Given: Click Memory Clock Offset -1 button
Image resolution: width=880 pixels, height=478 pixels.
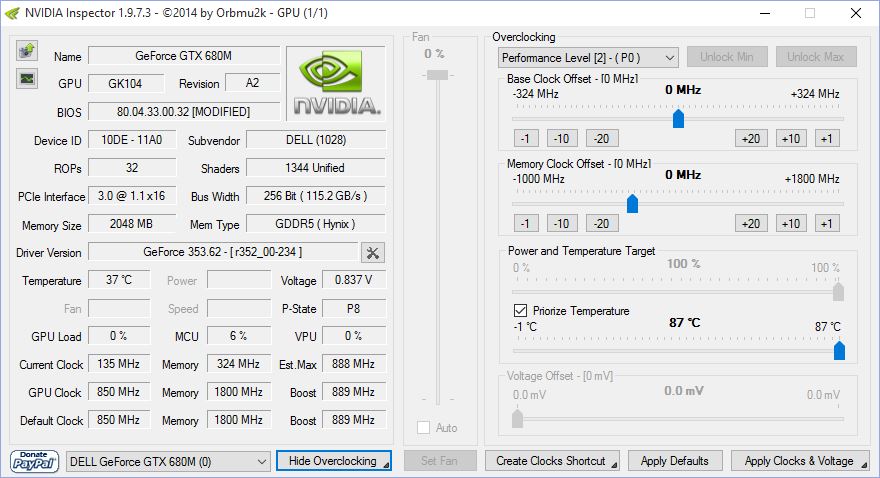Looking at the screenshot, I should (x=526, y=223).
